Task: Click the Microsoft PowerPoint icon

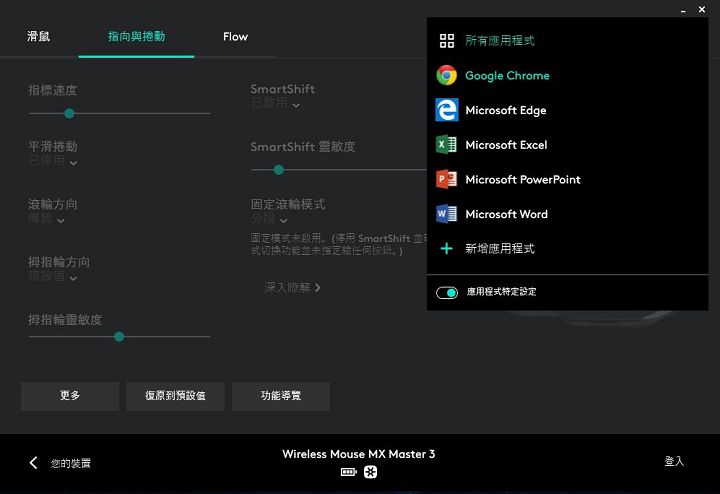Action: (446, 179)
